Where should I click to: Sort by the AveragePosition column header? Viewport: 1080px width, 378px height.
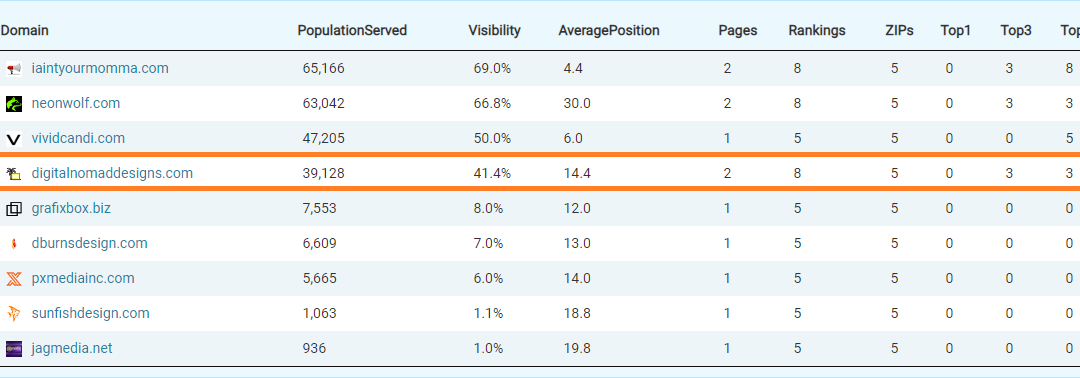tap(609, 30)
